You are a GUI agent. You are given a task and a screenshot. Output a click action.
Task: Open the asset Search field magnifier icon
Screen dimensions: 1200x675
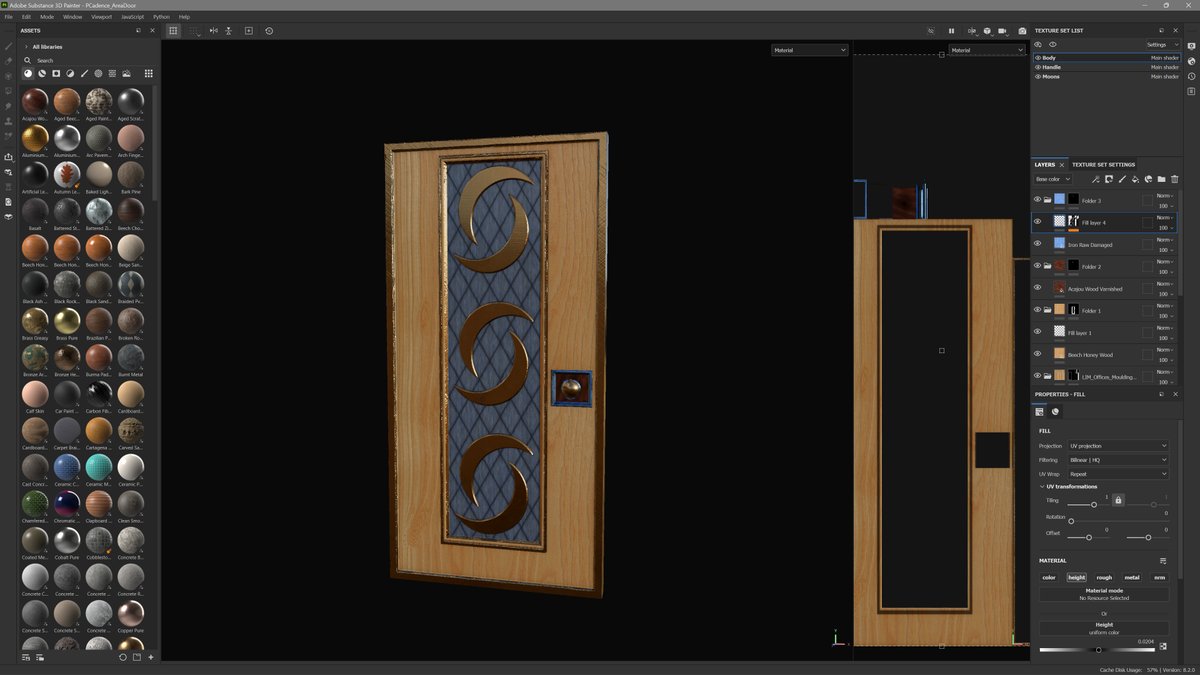[x=27, y=60]
